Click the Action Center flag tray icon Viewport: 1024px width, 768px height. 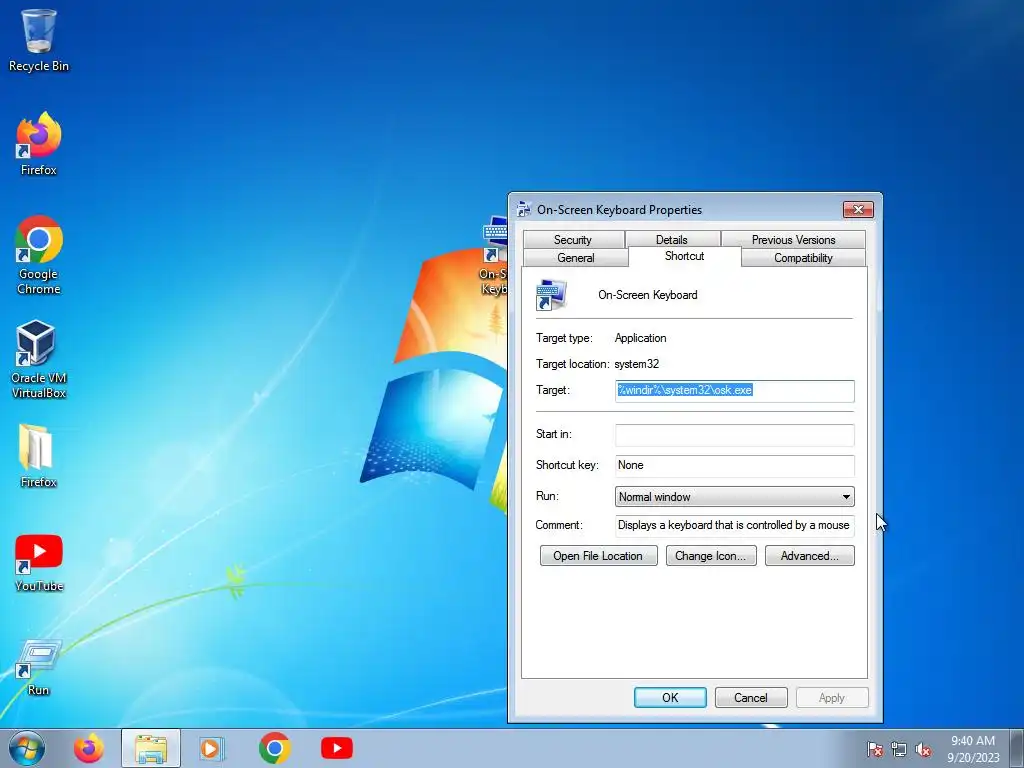(x=874, y=750)
